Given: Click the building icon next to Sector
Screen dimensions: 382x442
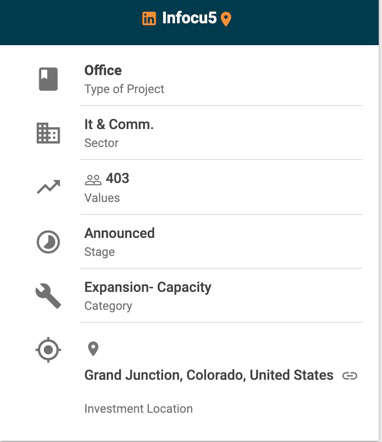Looking at the screenshot, I should (48, 133).
